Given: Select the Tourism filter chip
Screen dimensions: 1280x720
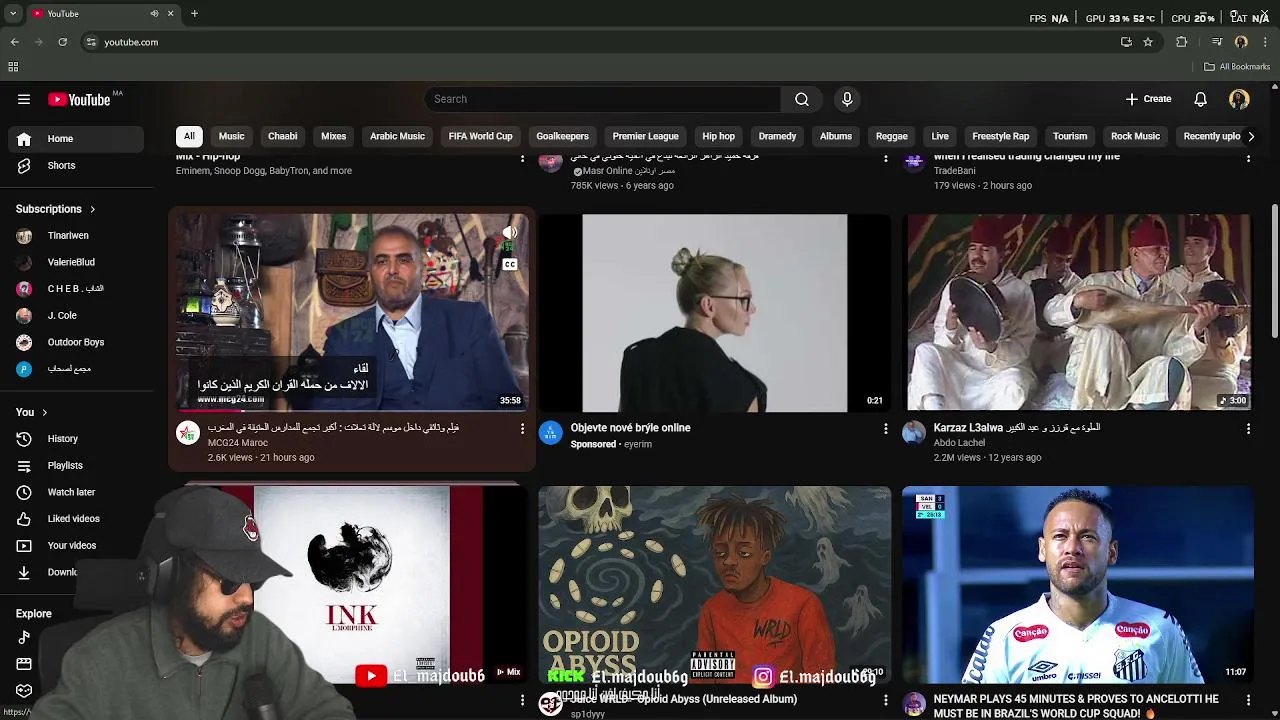Looking at the screenshot, I should (1069, 136).
